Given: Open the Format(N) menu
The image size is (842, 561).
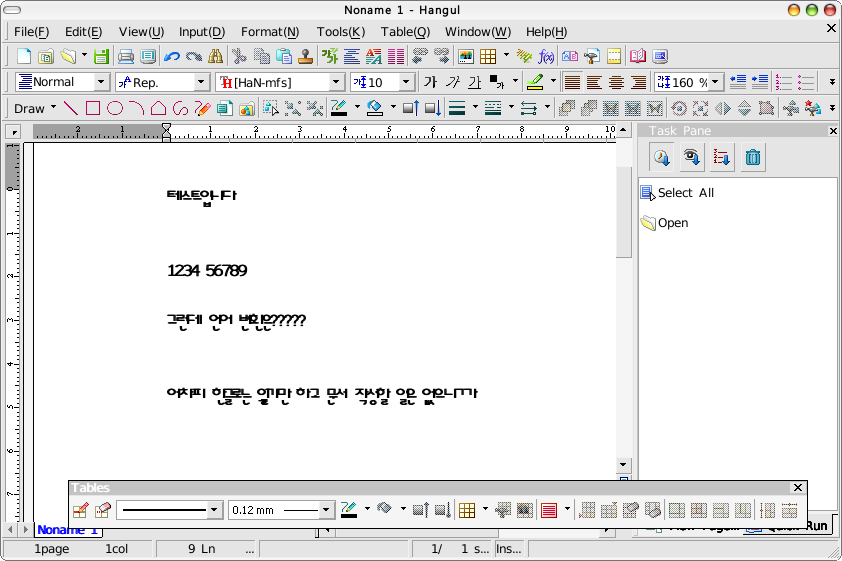Looking at the screenshot, I should click(x=270, y=32).
